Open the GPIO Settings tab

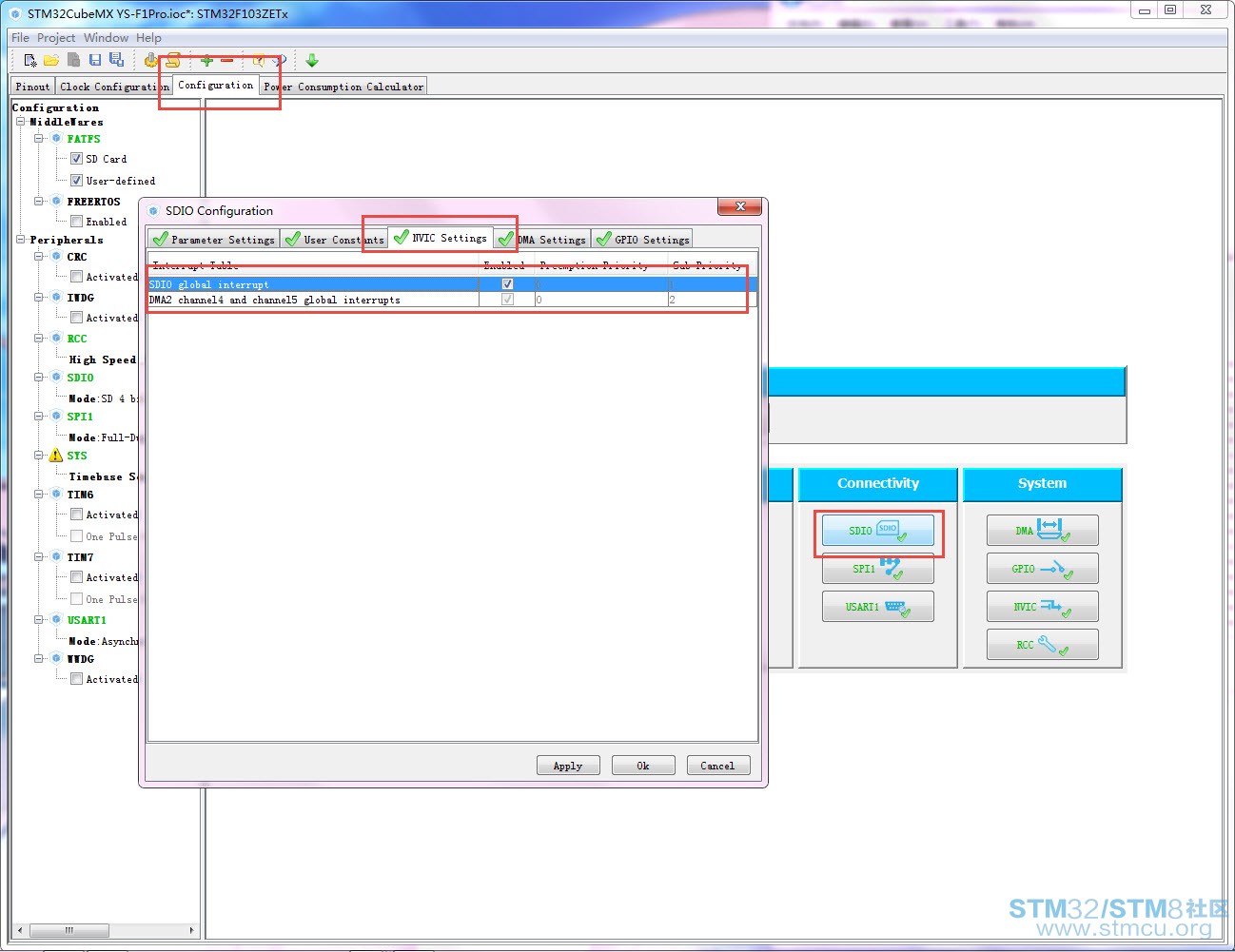point(642,240)
